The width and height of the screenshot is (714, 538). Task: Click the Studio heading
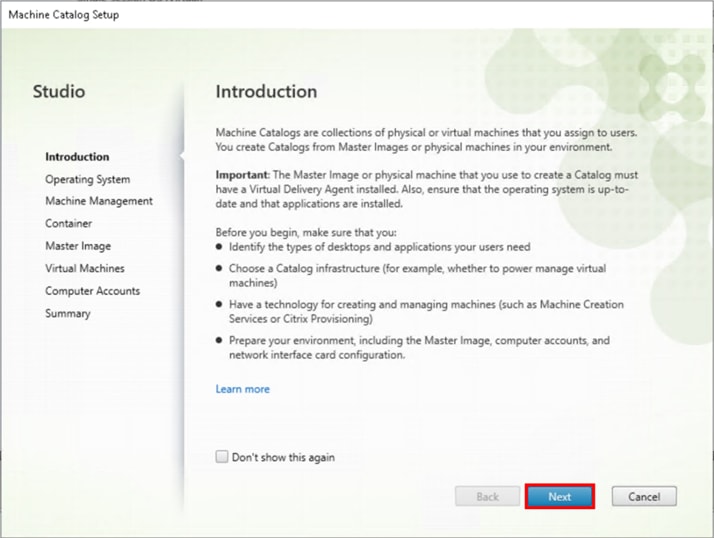(59, 92)
